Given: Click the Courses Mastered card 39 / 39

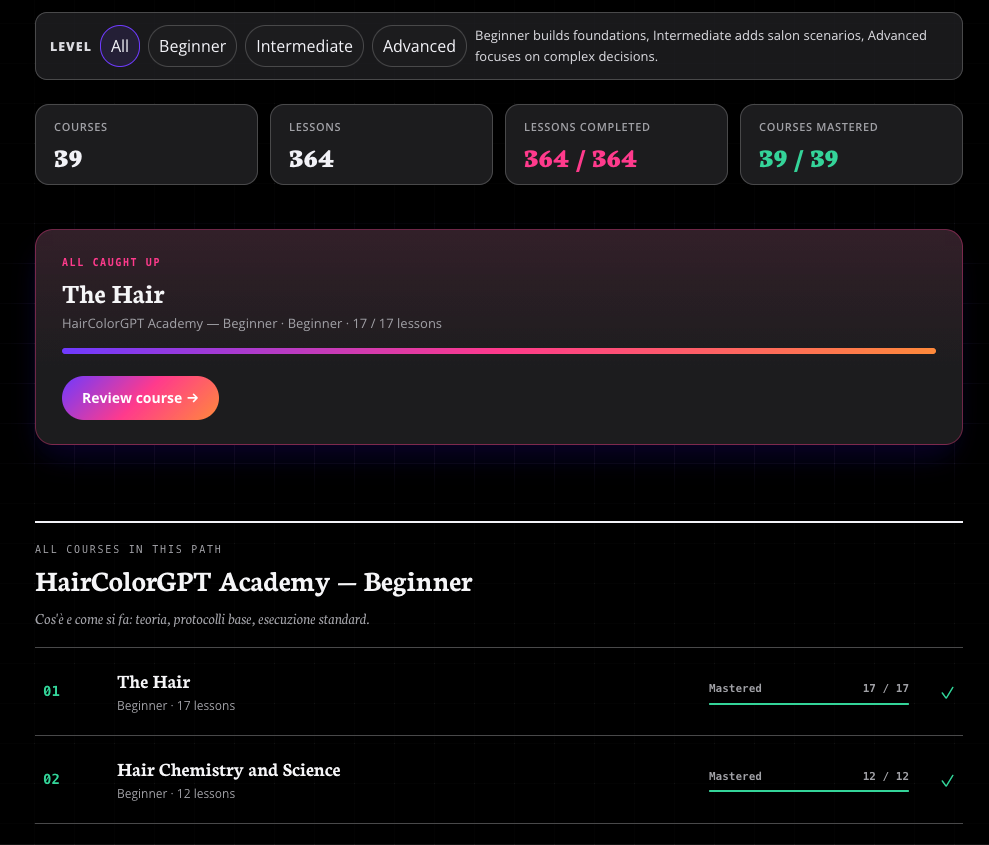Looking at the screenshot, I should coord(851,144).
